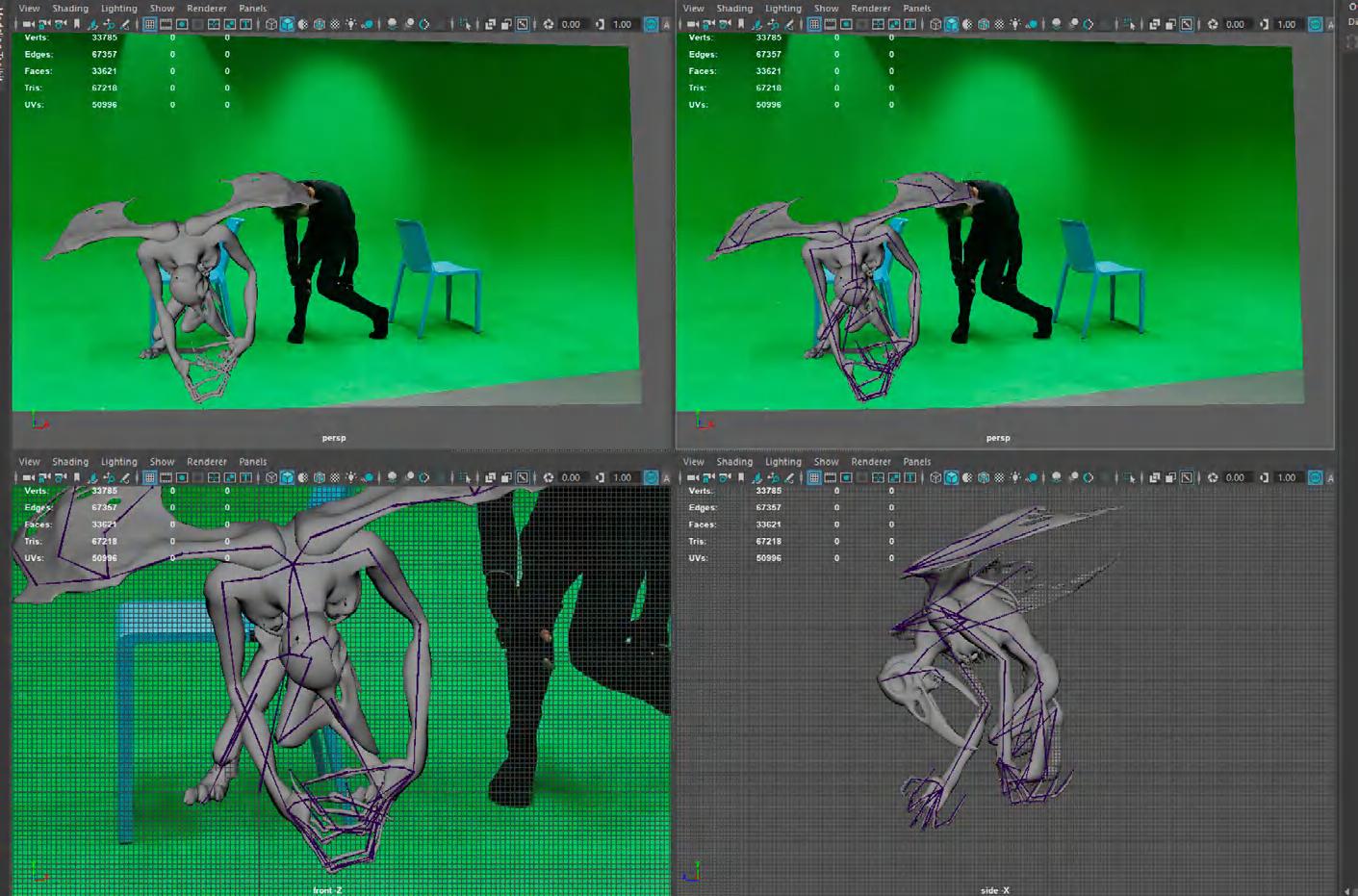Click gamma icon in top-left persp panel
Screen dimensions: 1358x896
coord(601,24)
